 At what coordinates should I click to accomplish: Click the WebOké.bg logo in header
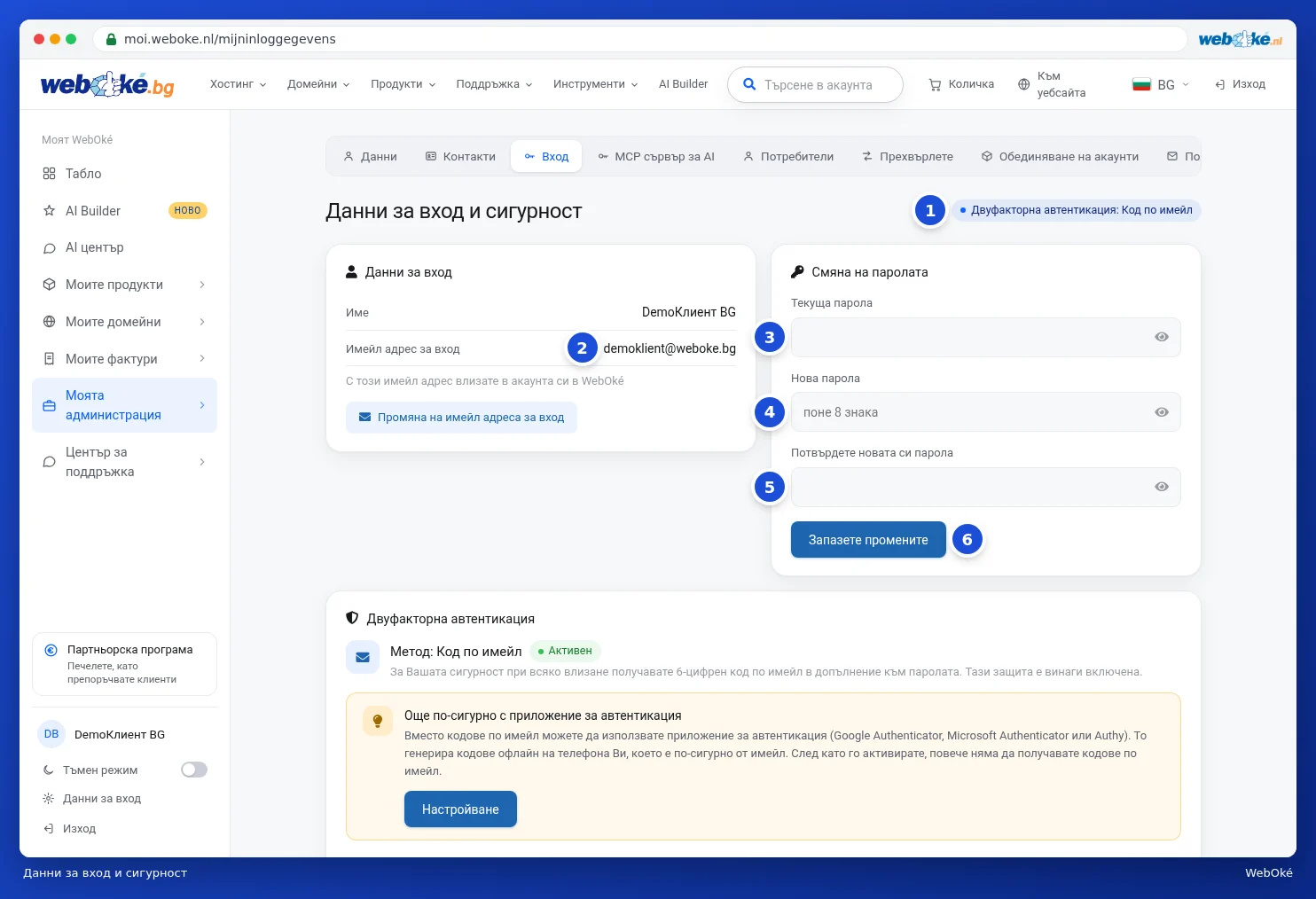tap(107, 85)
